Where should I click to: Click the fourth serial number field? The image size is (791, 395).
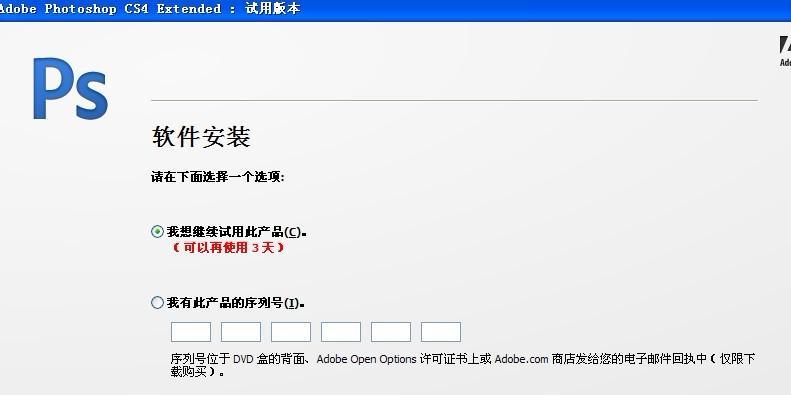click(x=341, y=332)
